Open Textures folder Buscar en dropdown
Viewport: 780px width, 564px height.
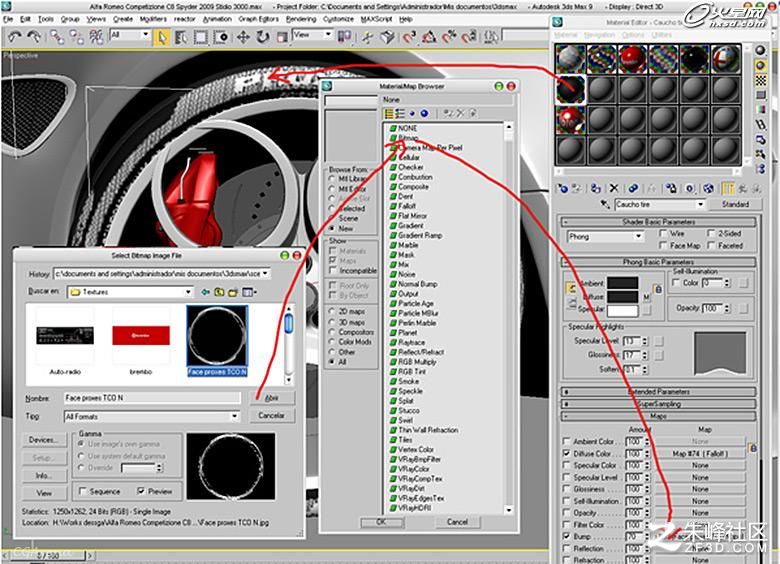click(188, 292)
